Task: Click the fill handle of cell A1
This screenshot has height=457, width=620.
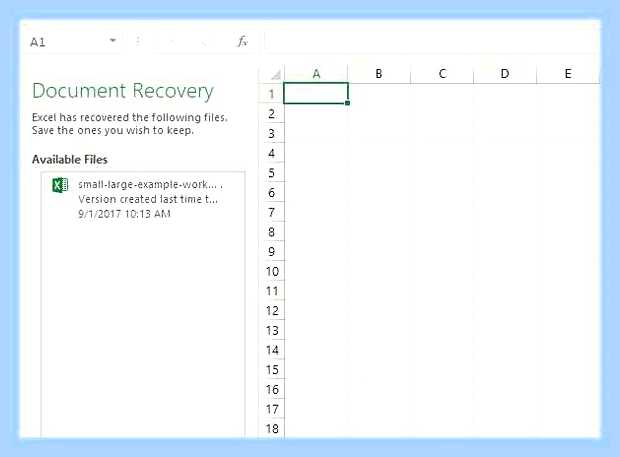Action: (x=347, y=103)
